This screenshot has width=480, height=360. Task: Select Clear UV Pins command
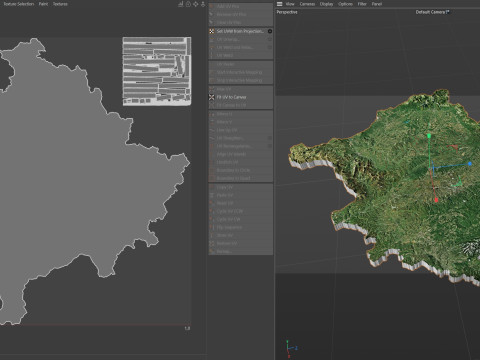tap(241, 23)
